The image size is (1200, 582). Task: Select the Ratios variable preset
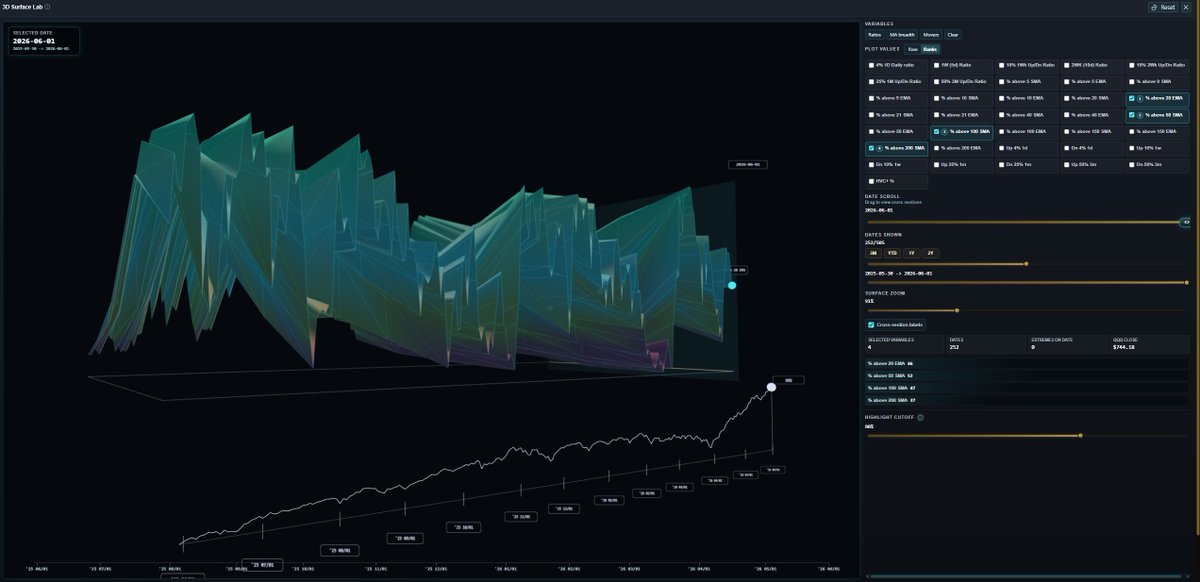pos(875,34)
